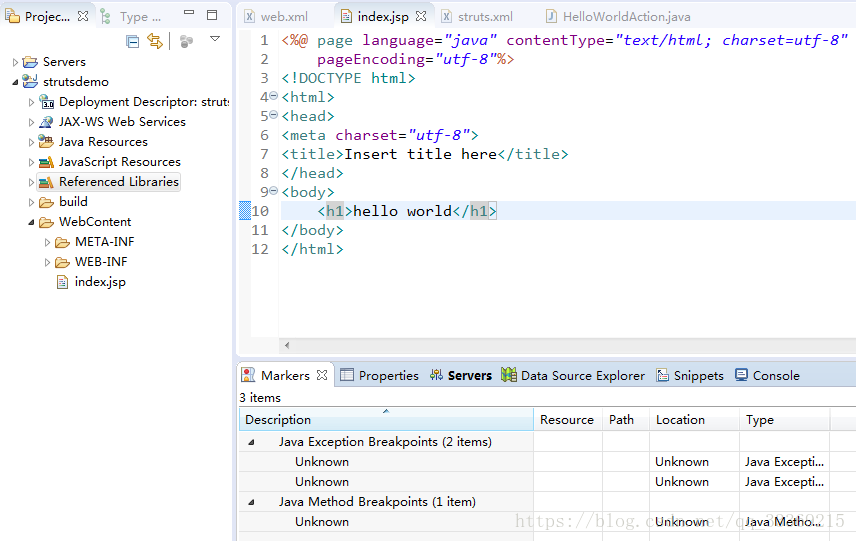Image resolution: width=856 pixels, height=541 pixels.
Task: Expand Java Resources node
Action: pos(31,142)
